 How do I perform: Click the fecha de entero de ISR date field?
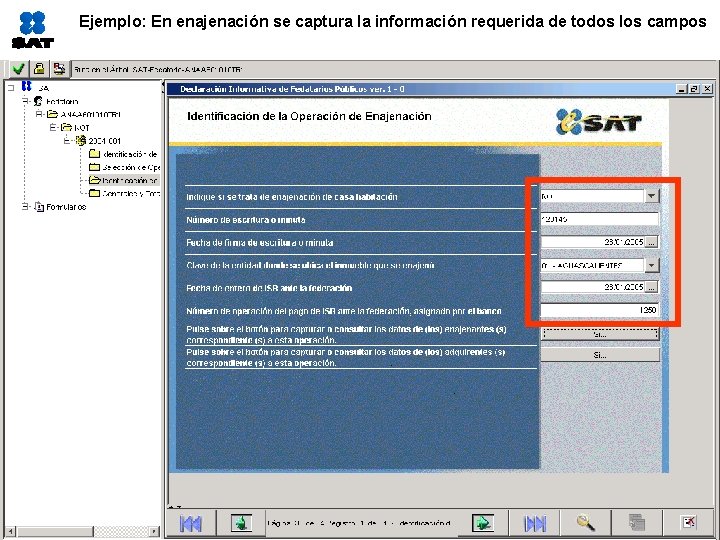pos(592,287)
